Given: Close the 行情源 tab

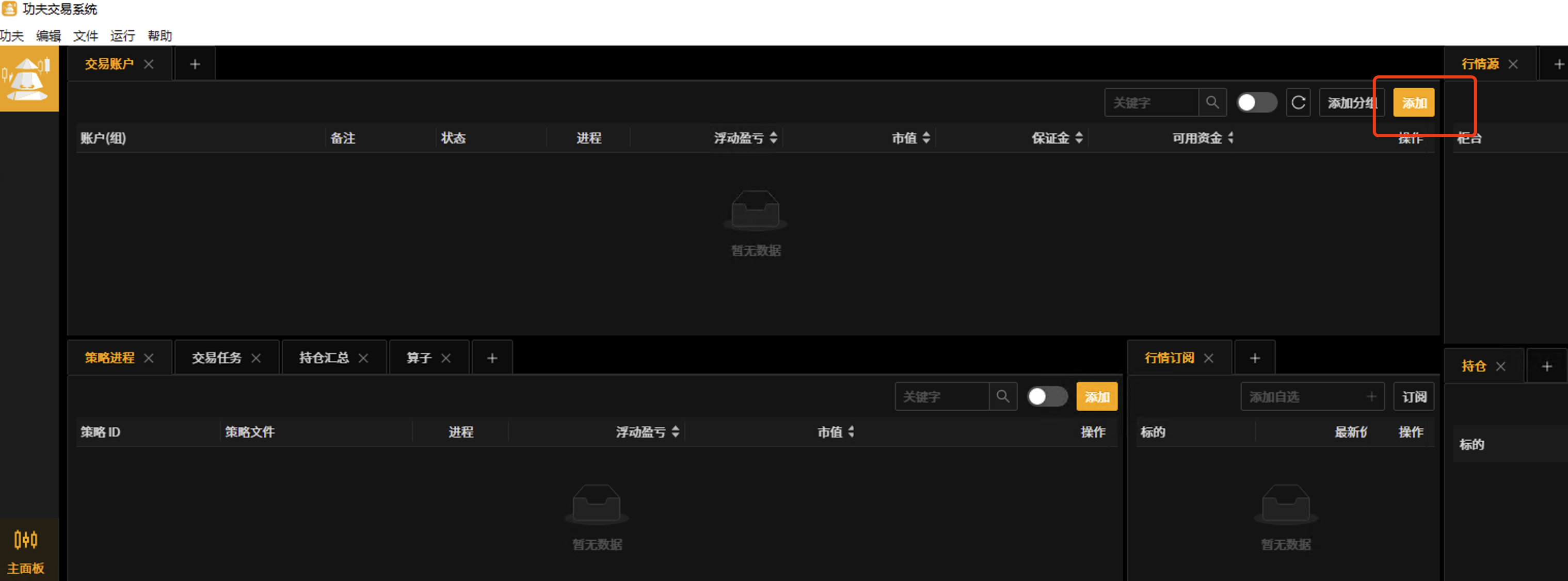Looking at the screenshot, I should pyautogui.click(x=1513, y=64).
